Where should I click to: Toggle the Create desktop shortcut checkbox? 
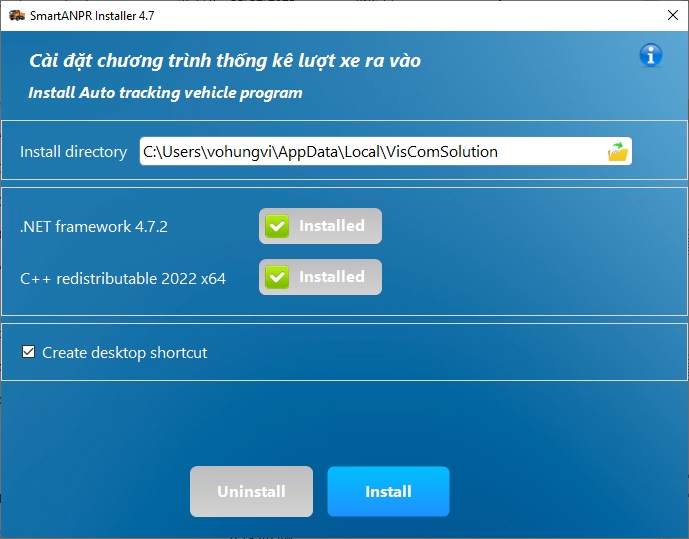tap(28, 352)
